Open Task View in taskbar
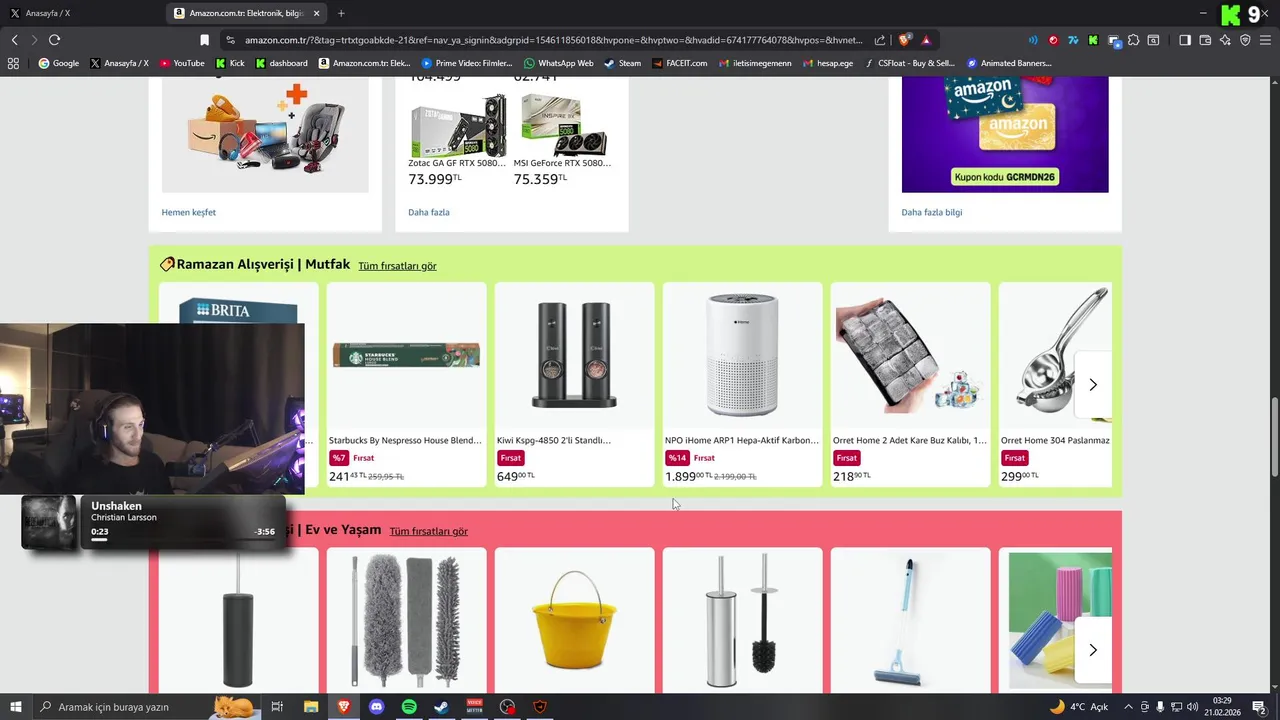Screen dimensions: 1280x720 (x=277, y=707)
